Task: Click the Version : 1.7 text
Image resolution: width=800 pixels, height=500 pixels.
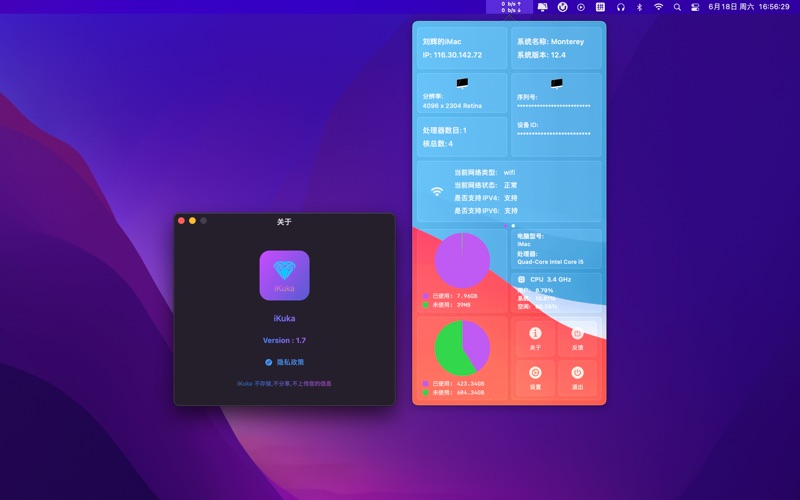Action: point(284,340)
